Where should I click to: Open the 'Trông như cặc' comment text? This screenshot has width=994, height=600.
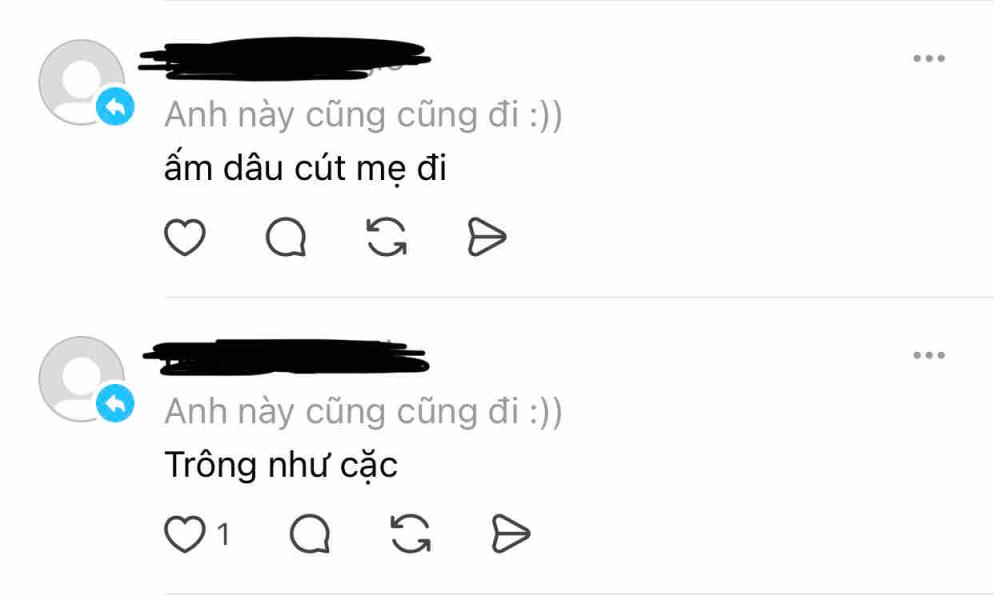[x=281, y=465]
